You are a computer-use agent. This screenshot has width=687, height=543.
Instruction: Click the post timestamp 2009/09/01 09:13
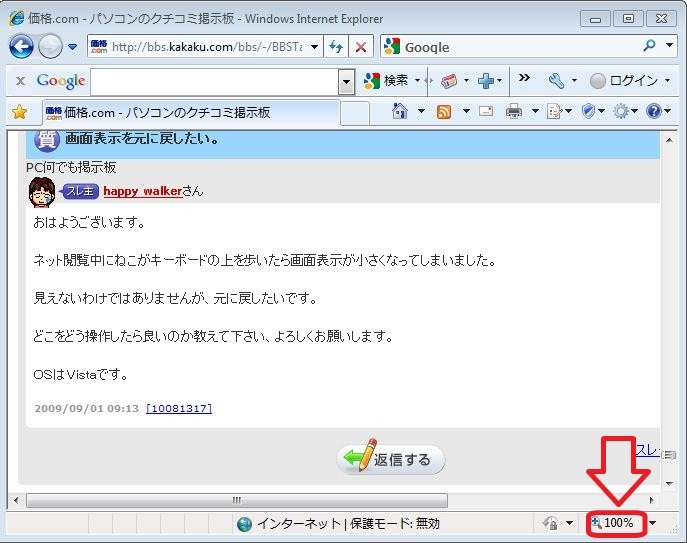tap(86, 408)
